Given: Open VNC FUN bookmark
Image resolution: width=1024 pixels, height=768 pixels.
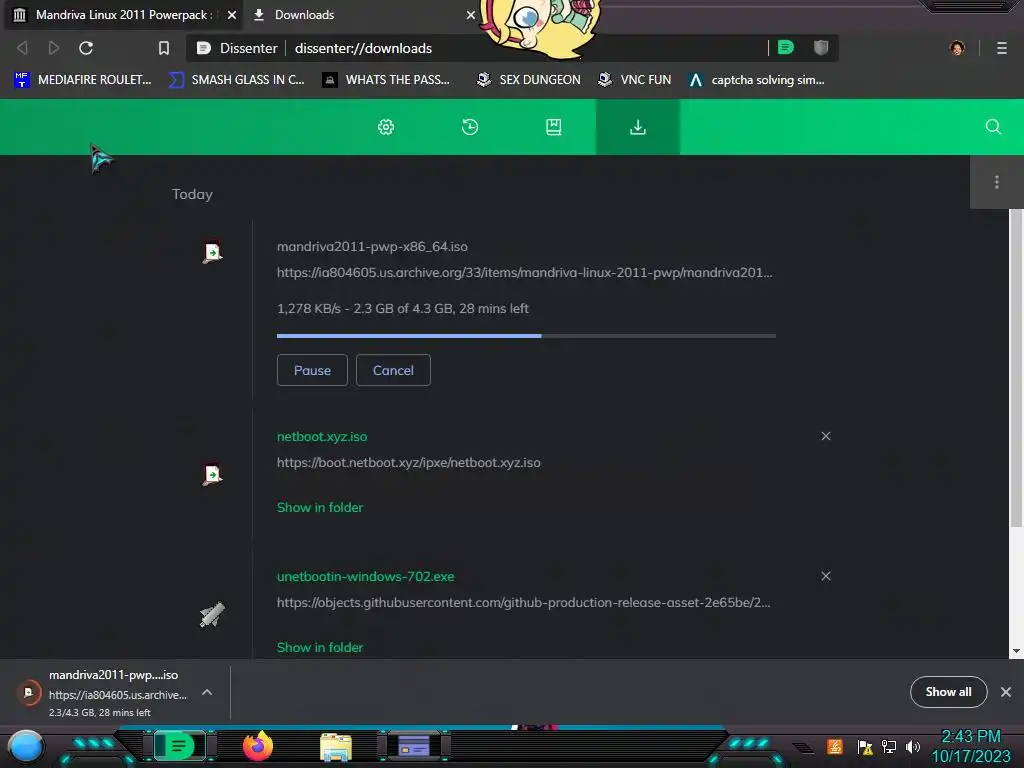Looking at the screenshot, I should coord(635,80).
